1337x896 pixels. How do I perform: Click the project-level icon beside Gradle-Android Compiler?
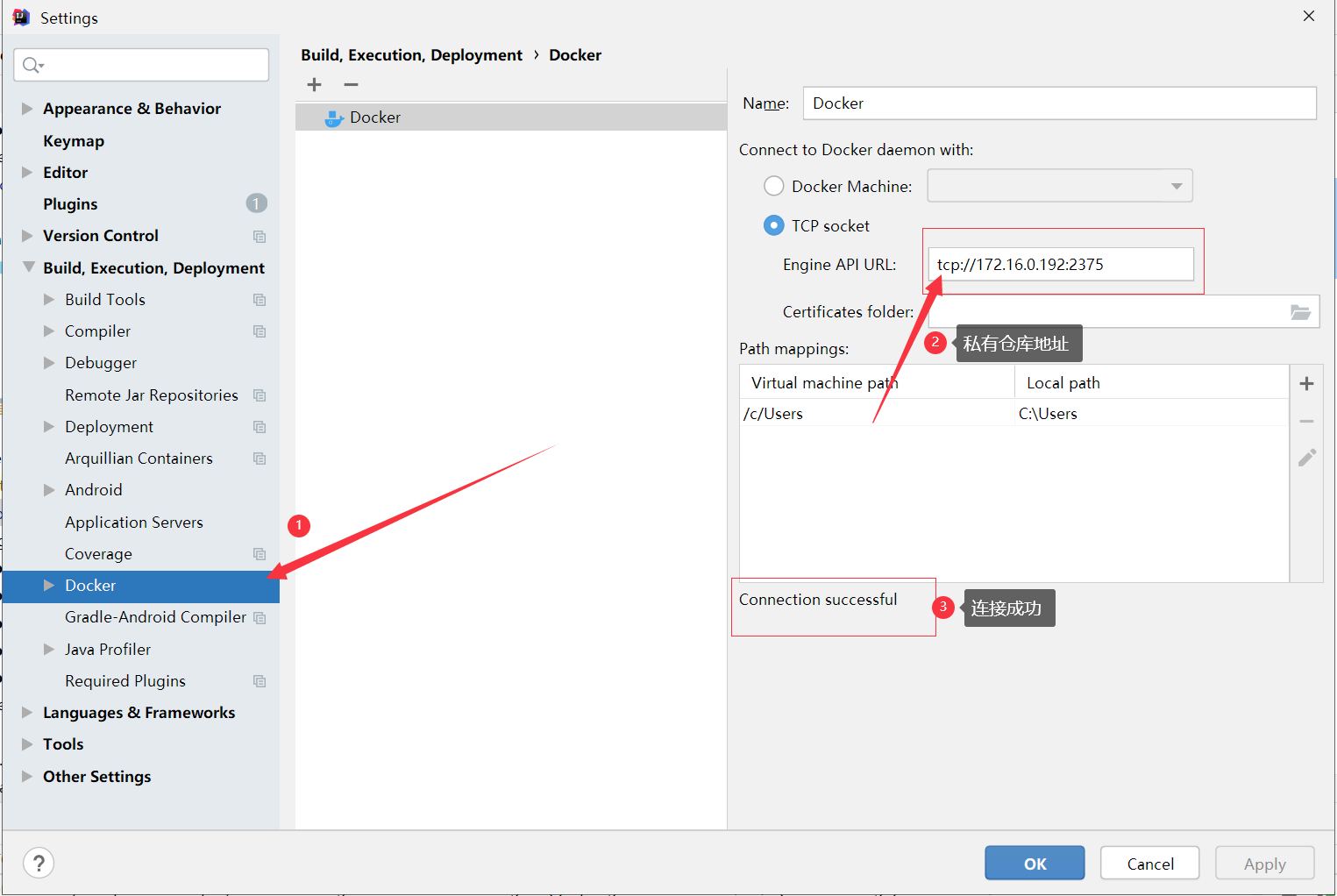tap(260, 618)
